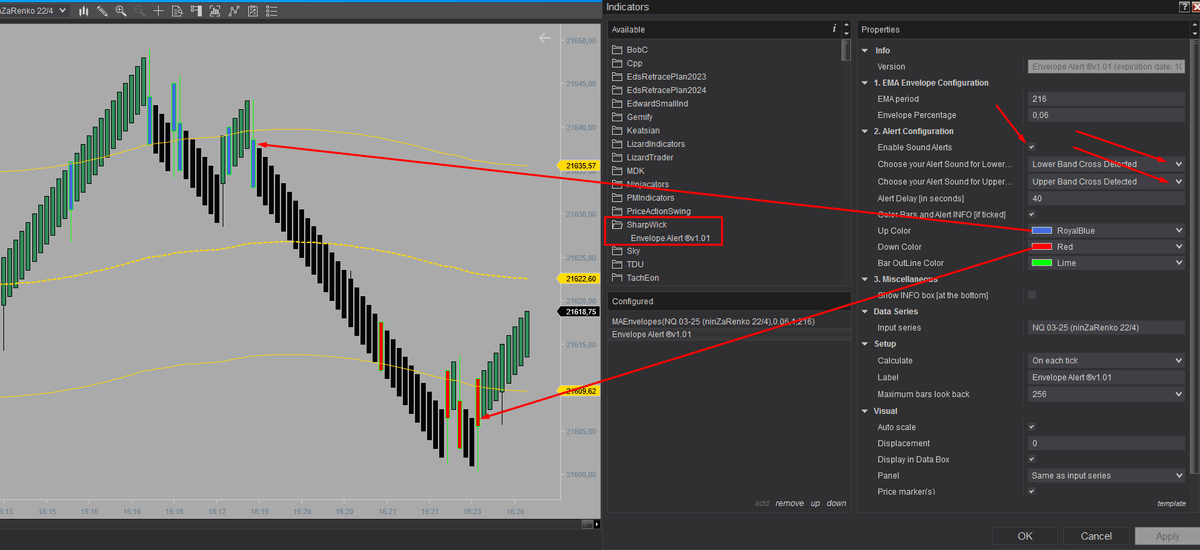Click the 'up' link under Configured

point(815,503)
